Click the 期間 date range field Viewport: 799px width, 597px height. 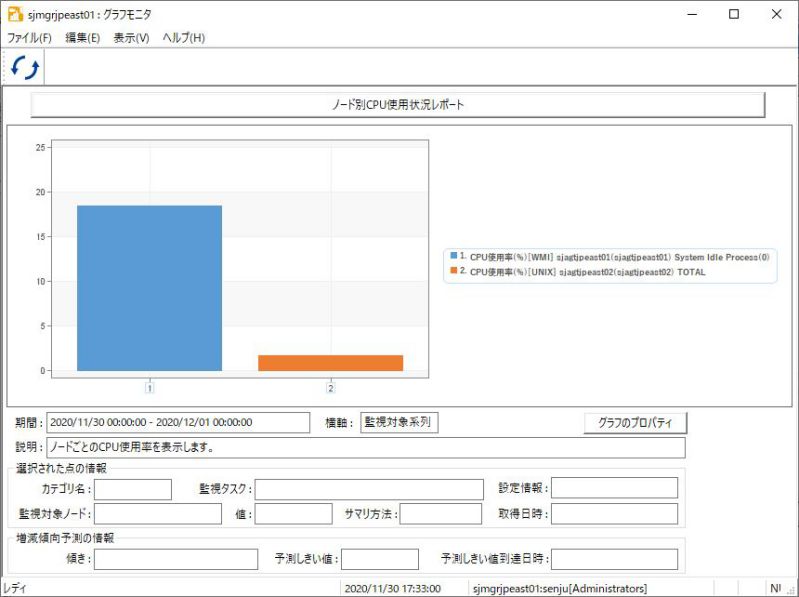(178, 422)
